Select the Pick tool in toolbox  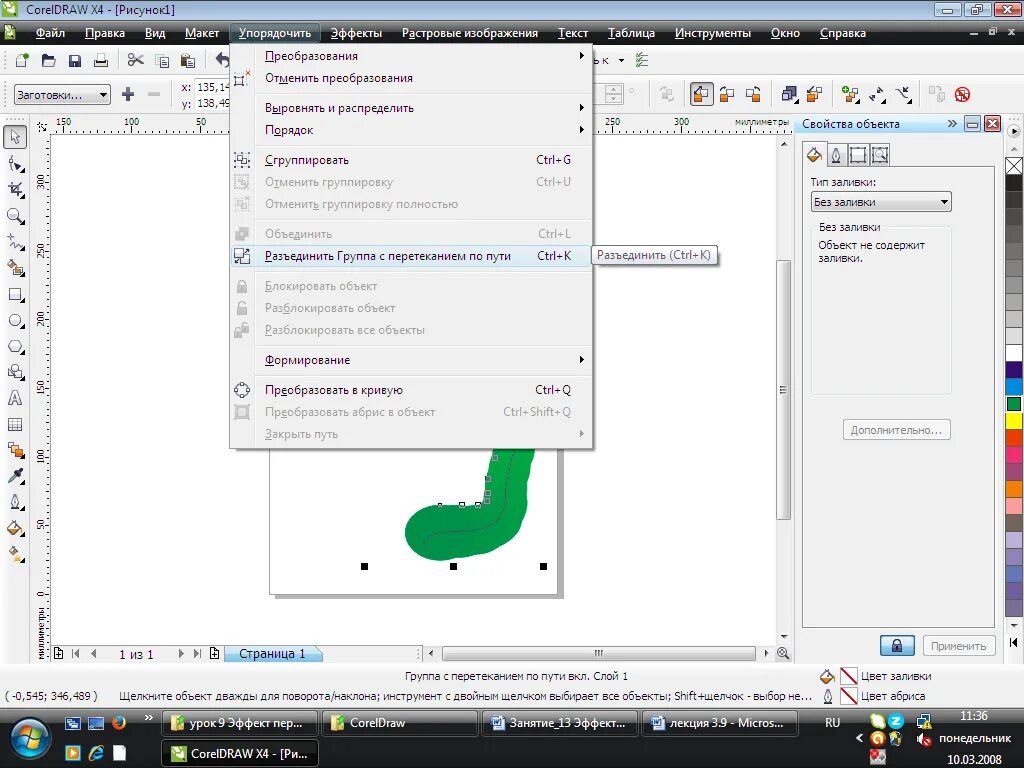pos(15,137)
